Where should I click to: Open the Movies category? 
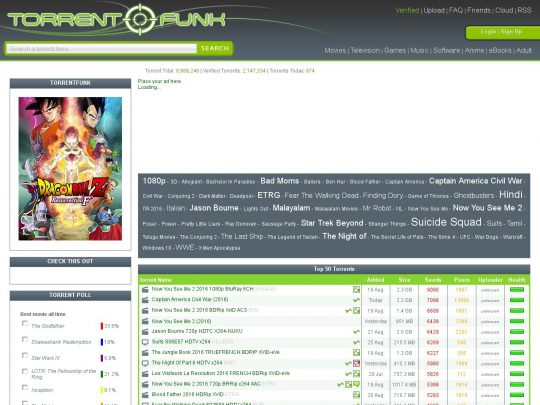(x=335, y=50)
